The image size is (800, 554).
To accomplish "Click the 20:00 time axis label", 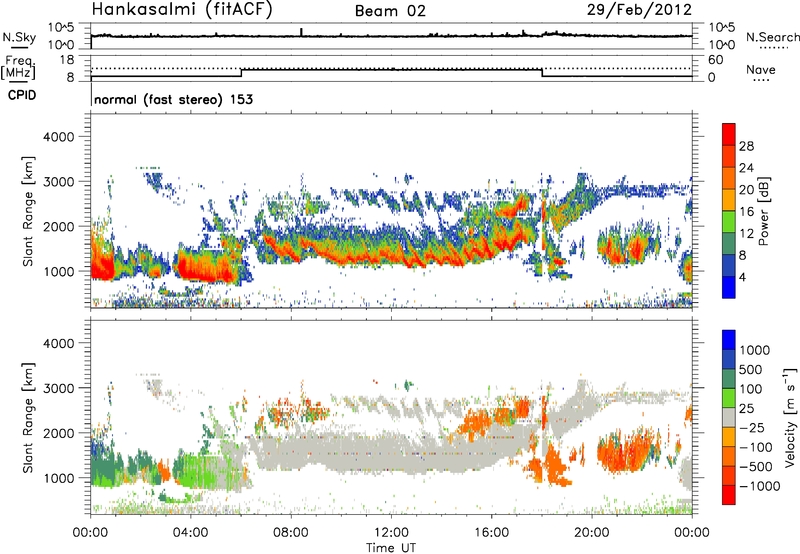I will 592,533.
